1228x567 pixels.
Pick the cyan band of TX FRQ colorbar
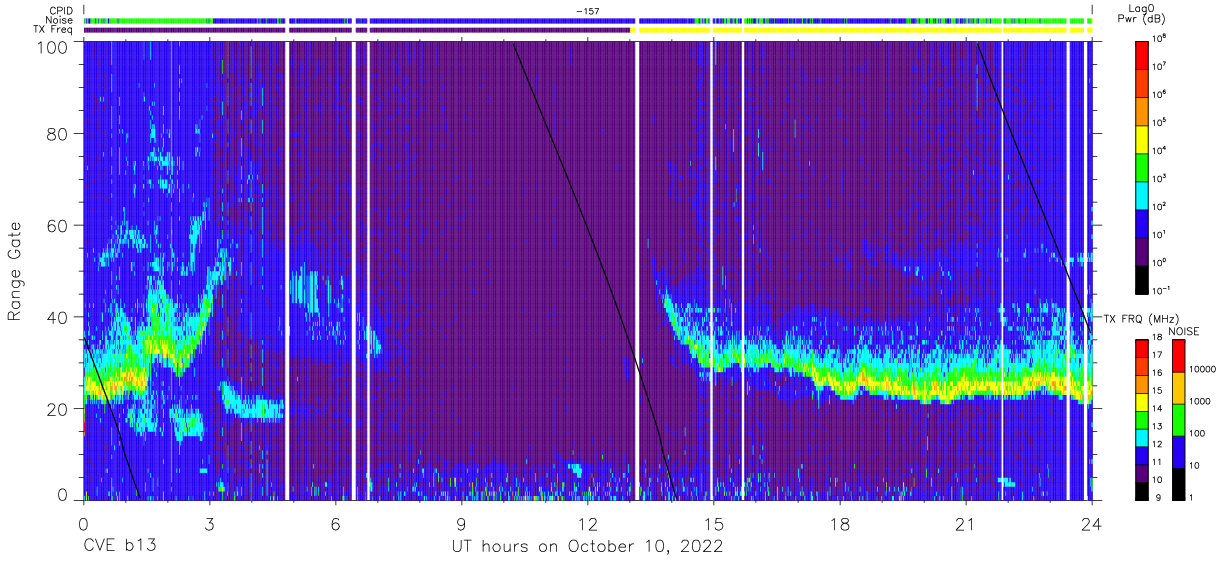tap(1142, 437)
